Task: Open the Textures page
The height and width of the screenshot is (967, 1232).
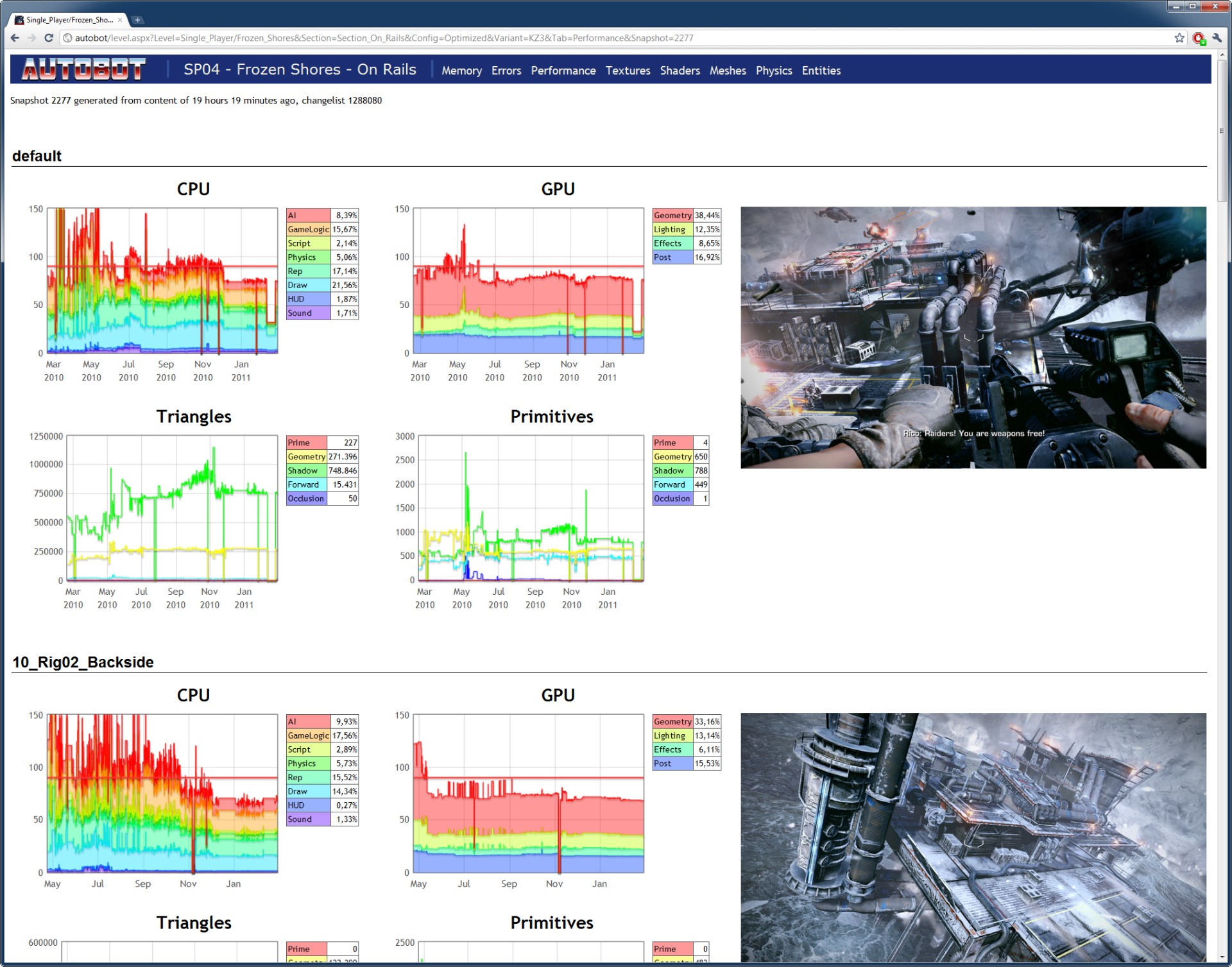Action: click(x=627, y=71)
